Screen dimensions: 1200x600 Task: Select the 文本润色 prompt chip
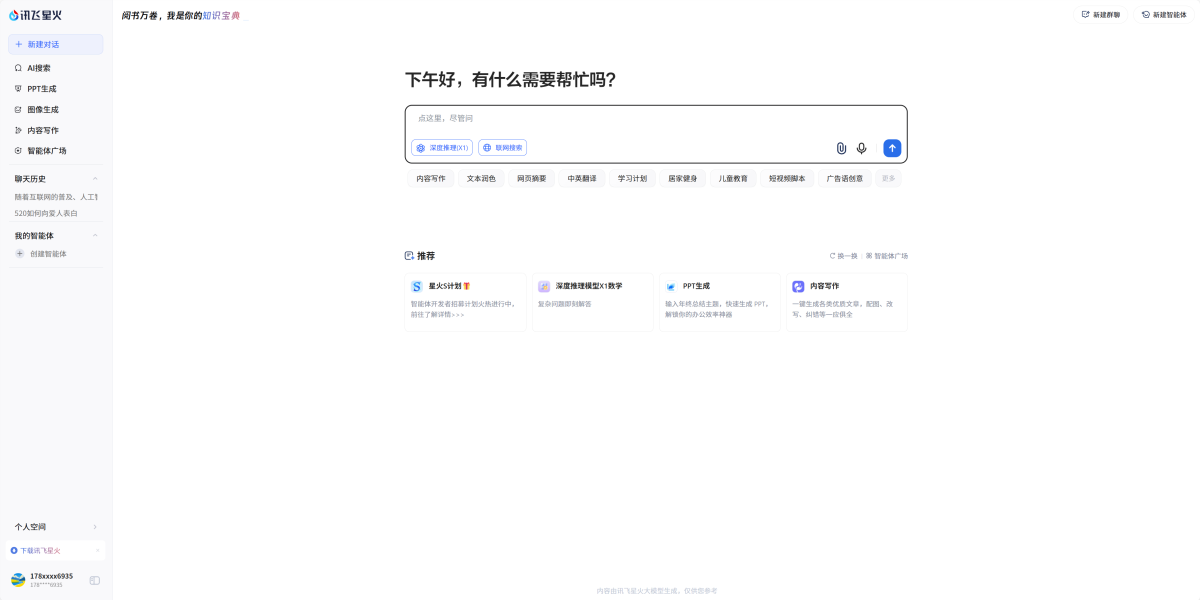pos(481,179)
